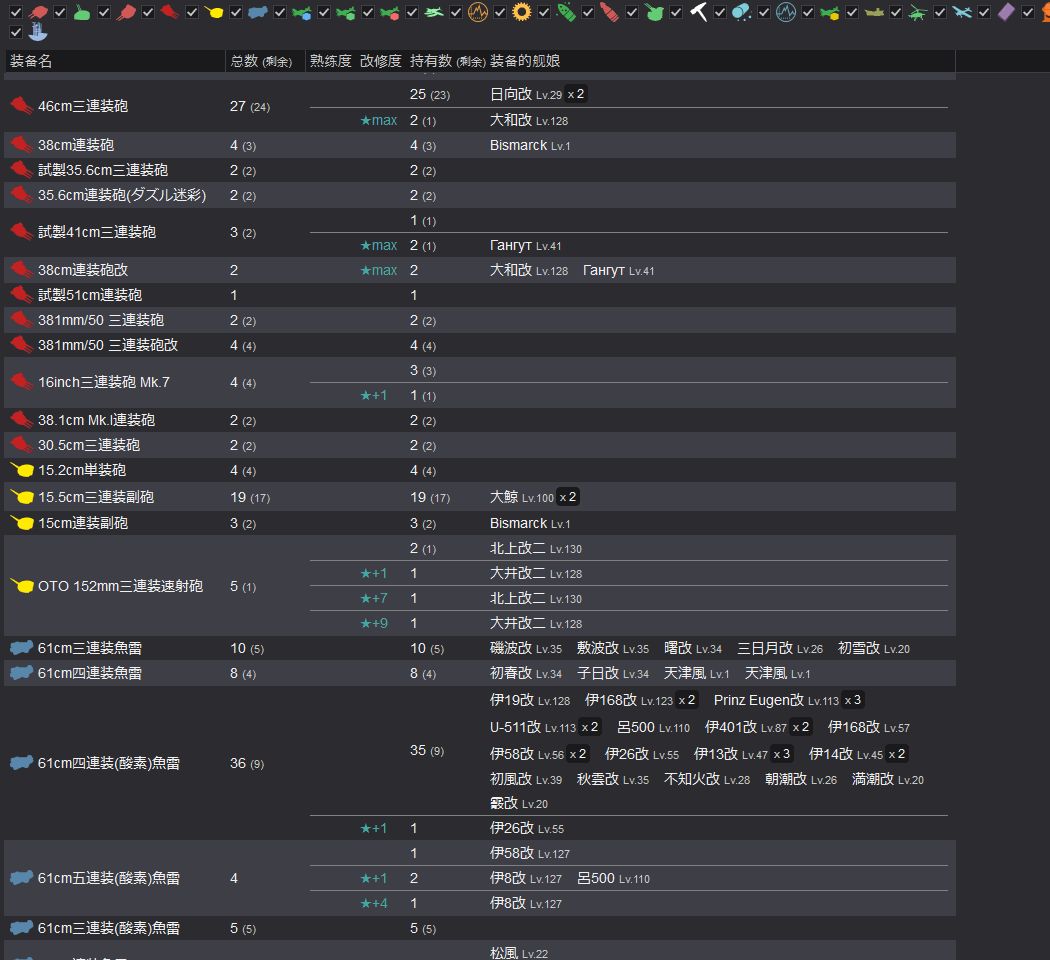The height and width of the screenshot is (960, 1050).
Task: Click the green autogyro helicopter filter icon
Action: [x=917, y=12]
